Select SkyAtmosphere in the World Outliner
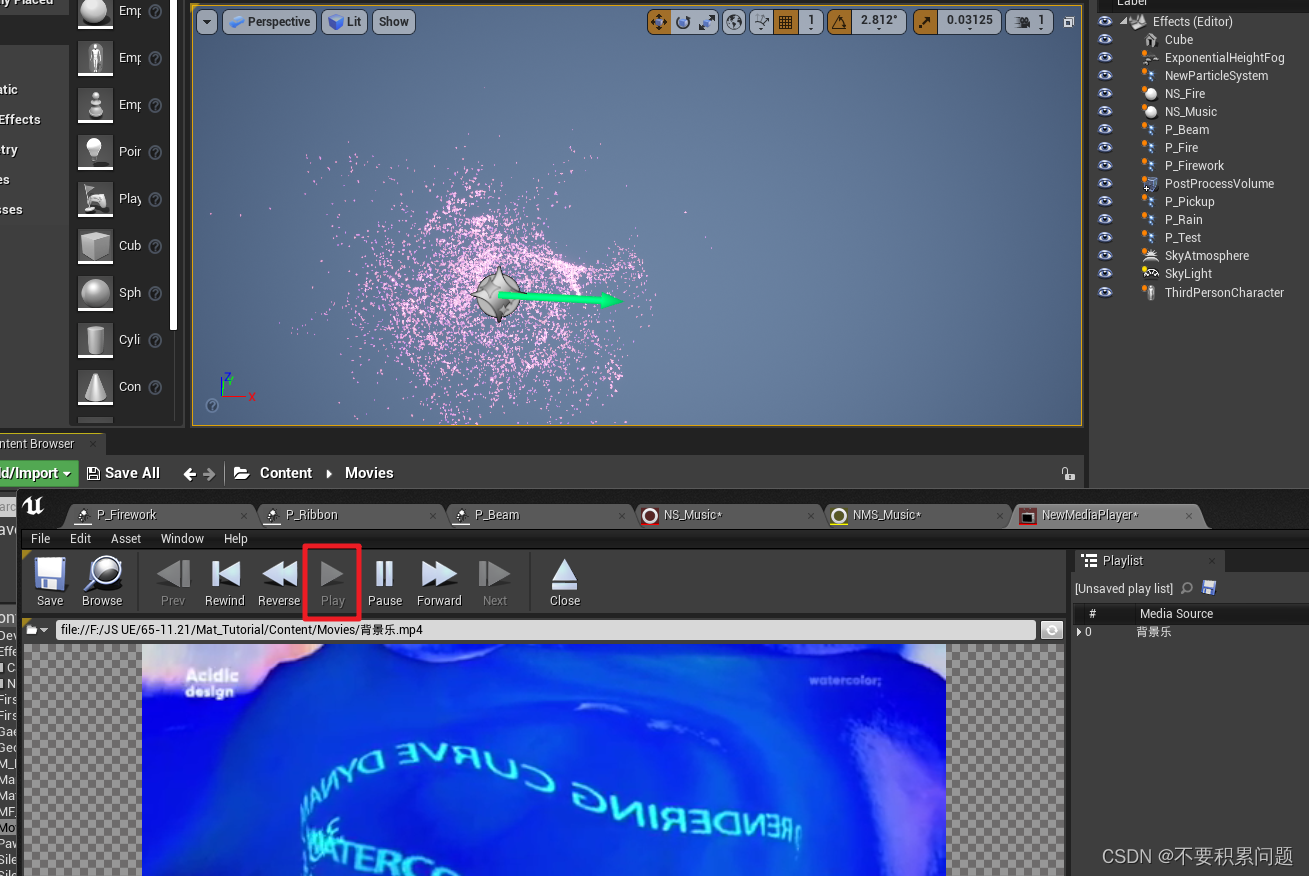The width and height of the screenshot is (1309, 876). click(1207, 256)
